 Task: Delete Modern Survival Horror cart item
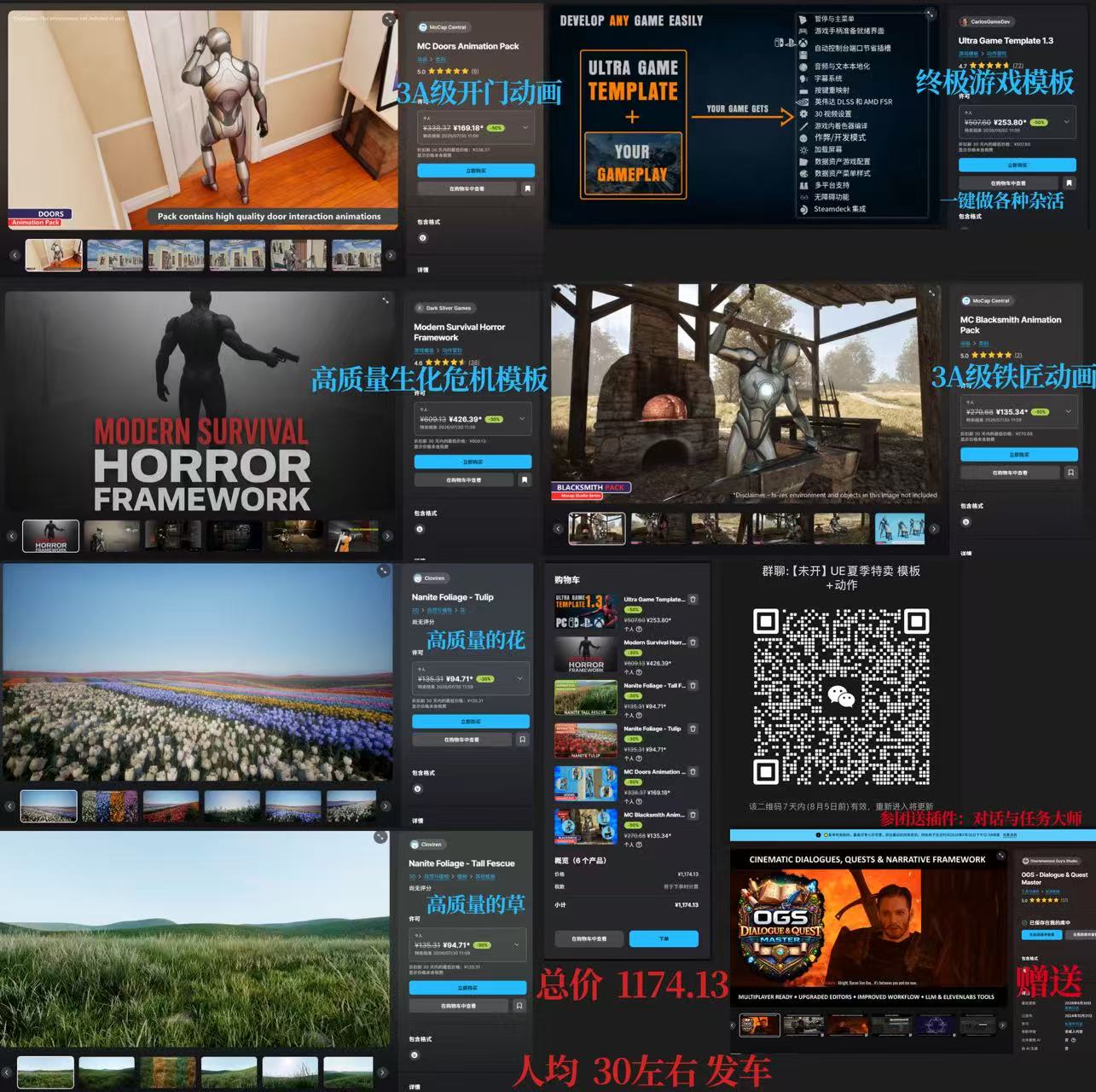tap(693, 642)
